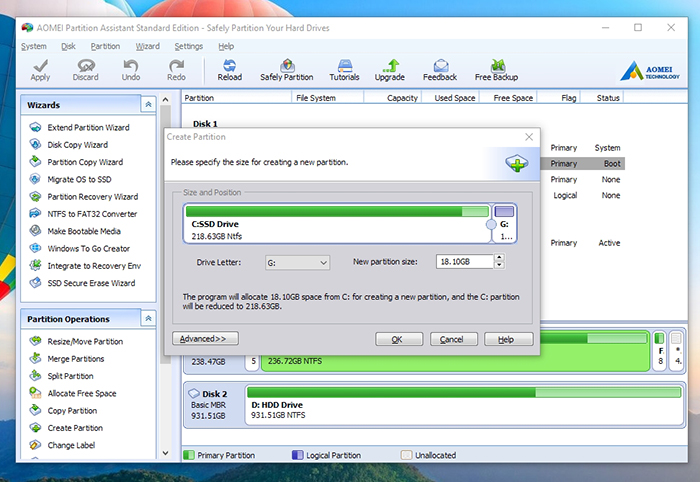Open the System menu

(33, 46)
